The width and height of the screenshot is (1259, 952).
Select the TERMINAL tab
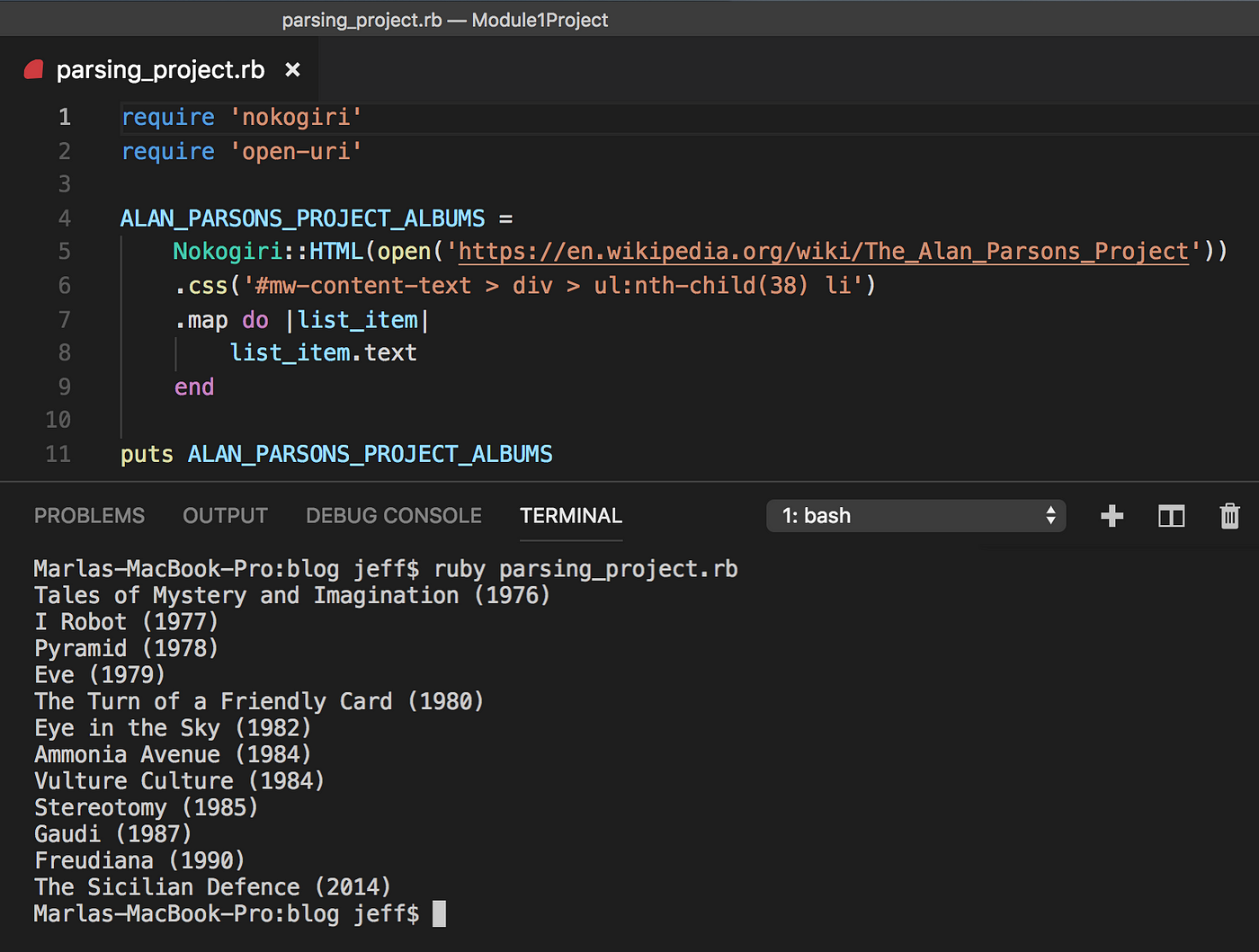(571, 516)
